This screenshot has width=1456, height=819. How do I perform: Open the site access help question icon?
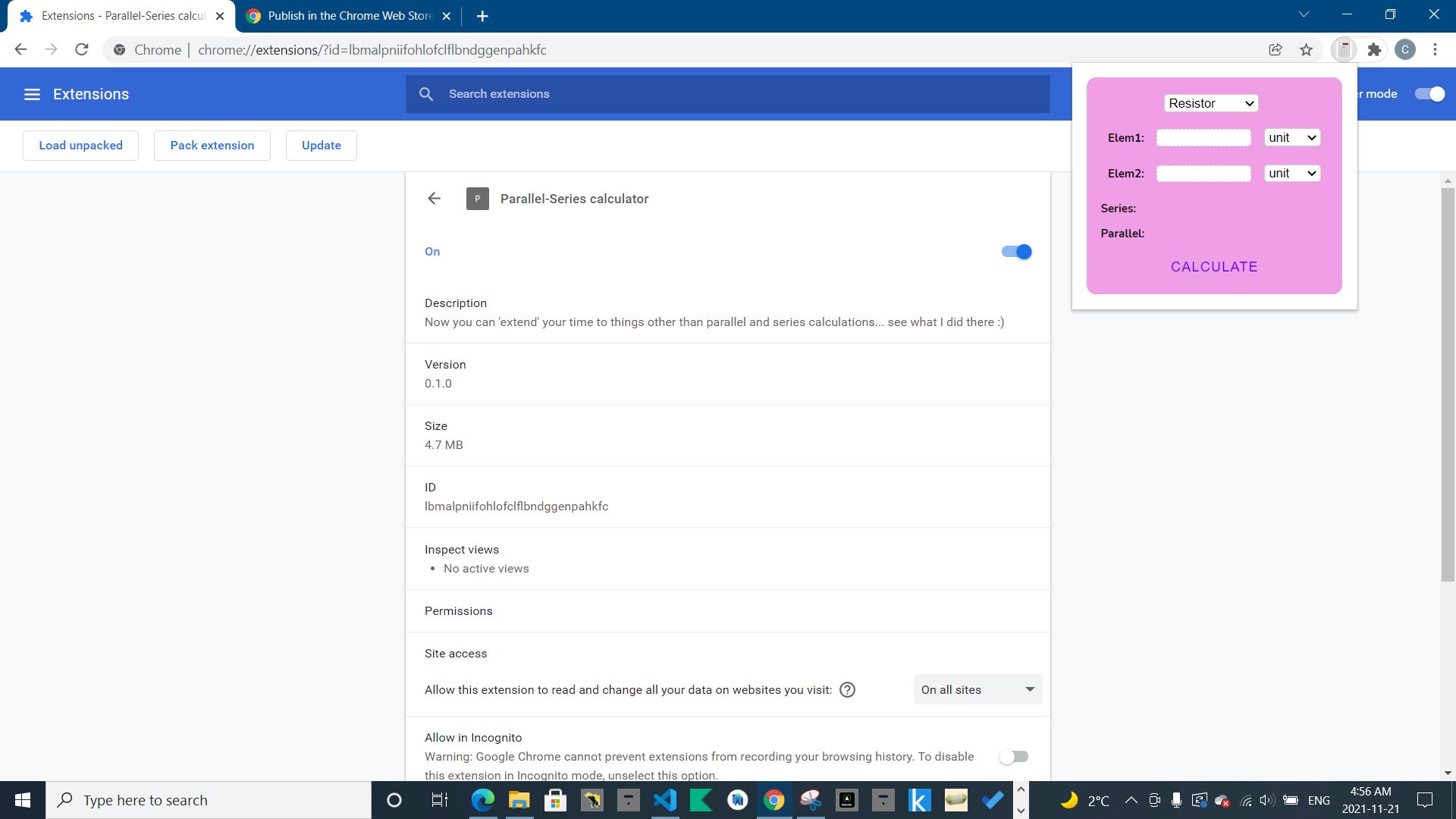pyautogui.click(x=847, y=690)
